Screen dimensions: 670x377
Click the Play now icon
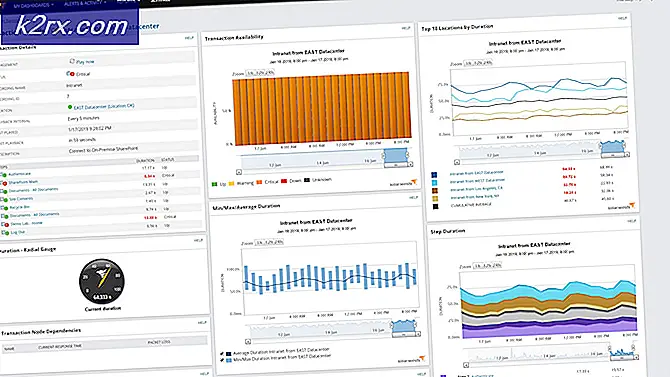[x=72, y=61]
